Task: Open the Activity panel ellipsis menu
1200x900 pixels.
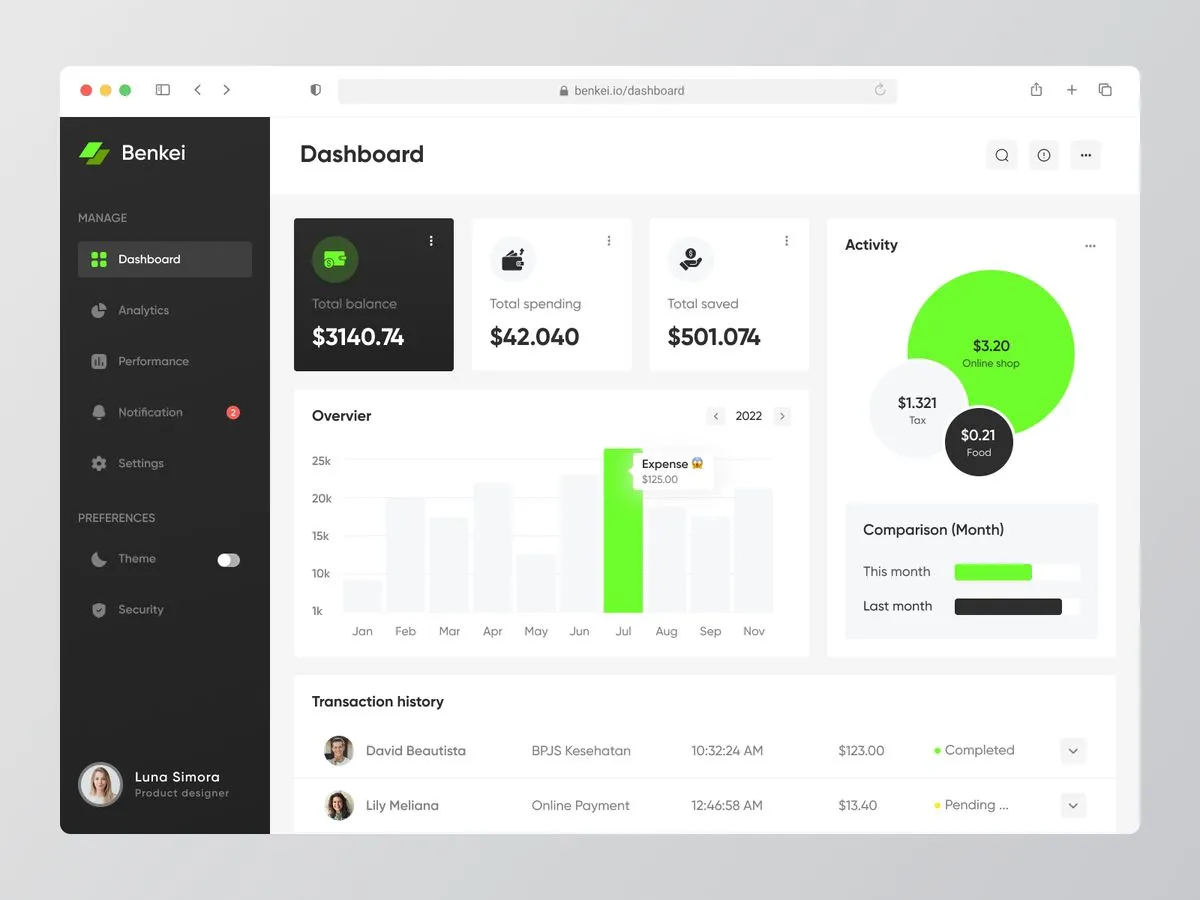Action: (1090, 245)
